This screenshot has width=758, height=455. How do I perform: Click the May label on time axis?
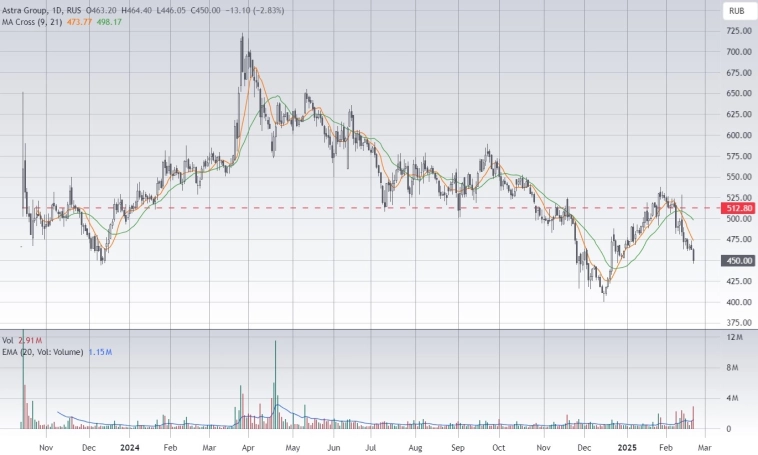[x=292, y=447]
